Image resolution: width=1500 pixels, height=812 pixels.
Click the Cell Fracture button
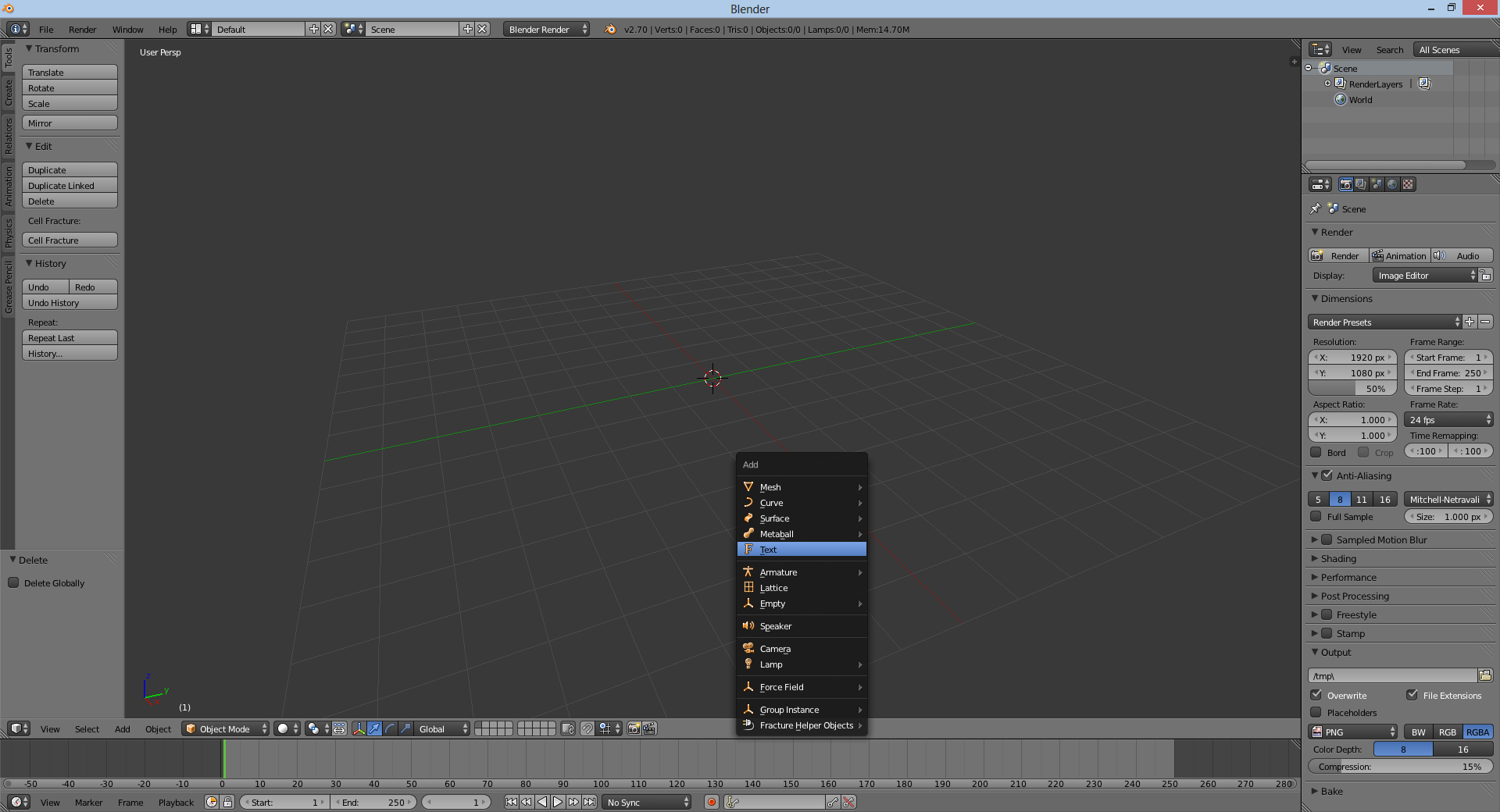pyautogui.click(x=70, y=240)
